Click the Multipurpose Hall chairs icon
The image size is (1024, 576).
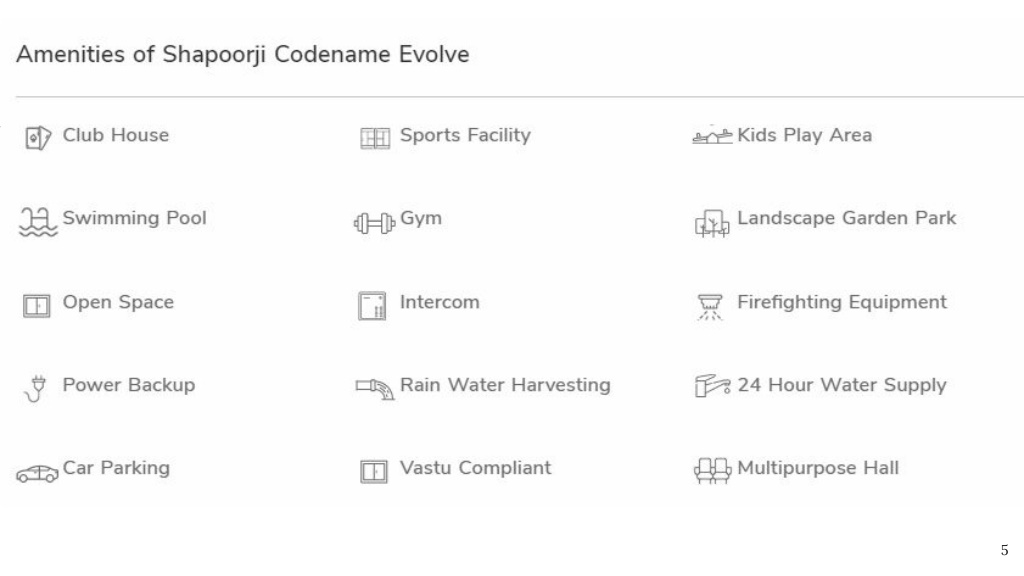(712, 470)
